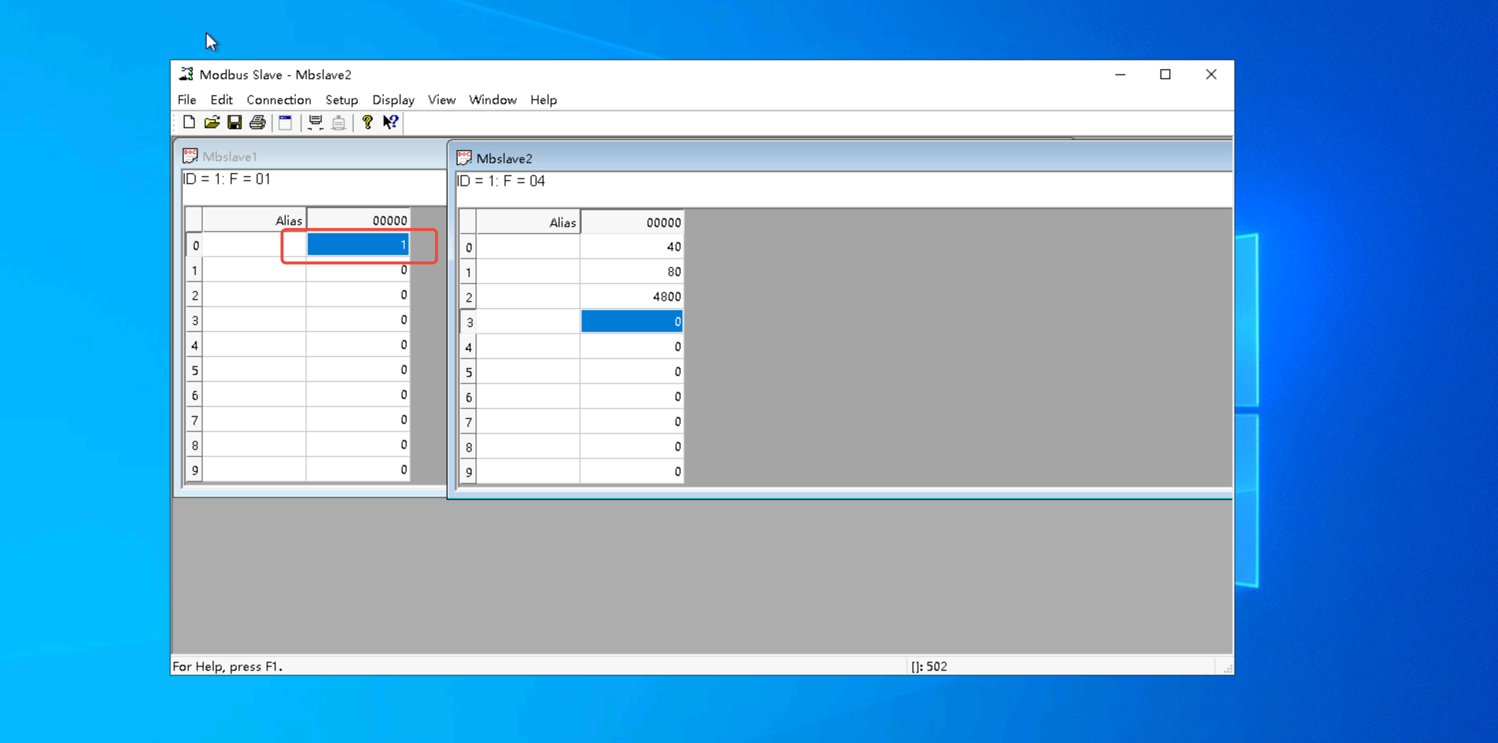Select value 80 in Mbslave2
The width and height of the screenshot is (1498, 743).
pos(632,272)
